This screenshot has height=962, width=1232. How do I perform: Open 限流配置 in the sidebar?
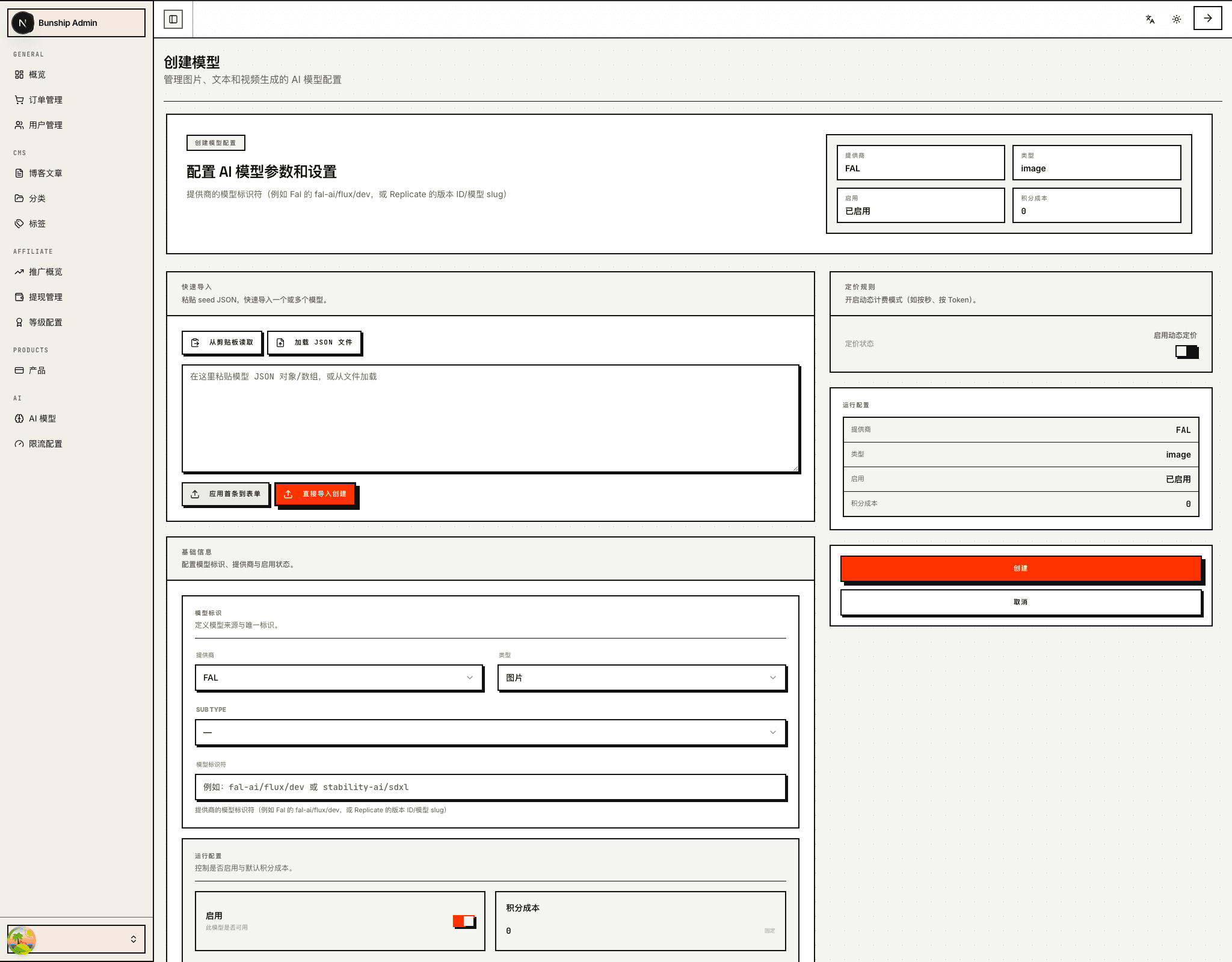pyautogui.click(x=46, y=444)
